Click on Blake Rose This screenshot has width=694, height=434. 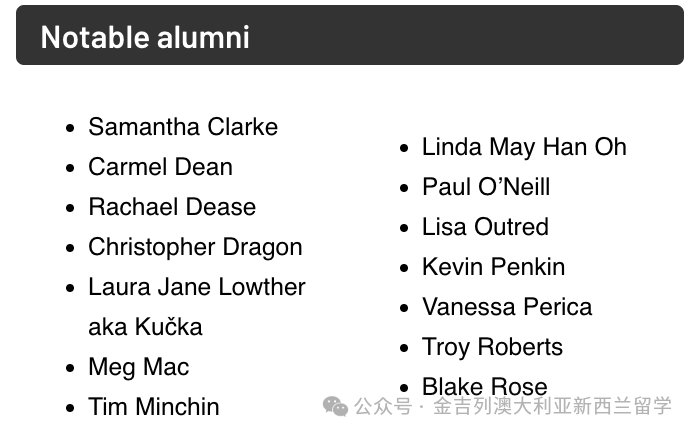click(484, 385)
